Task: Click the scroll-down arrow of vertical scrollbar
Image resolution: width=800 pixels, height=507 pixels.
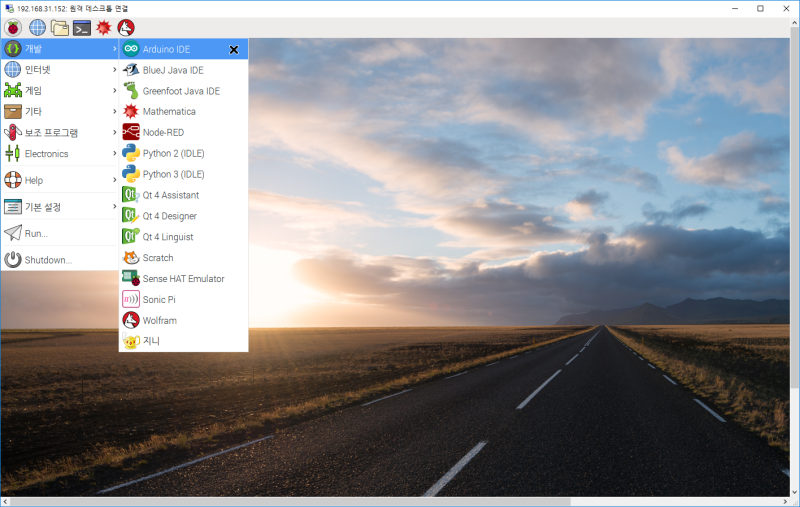Action: point(795,493)
